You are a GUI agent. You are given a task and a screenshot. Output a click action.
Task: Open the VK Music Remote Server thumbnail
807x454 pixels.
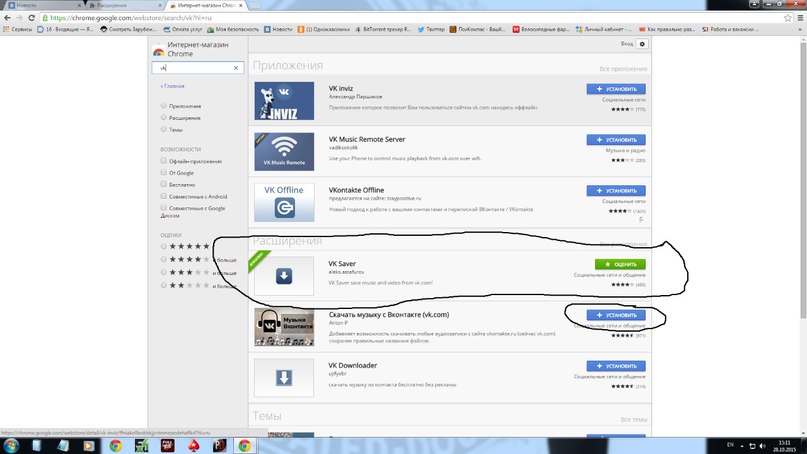click(x=284, y=152)
